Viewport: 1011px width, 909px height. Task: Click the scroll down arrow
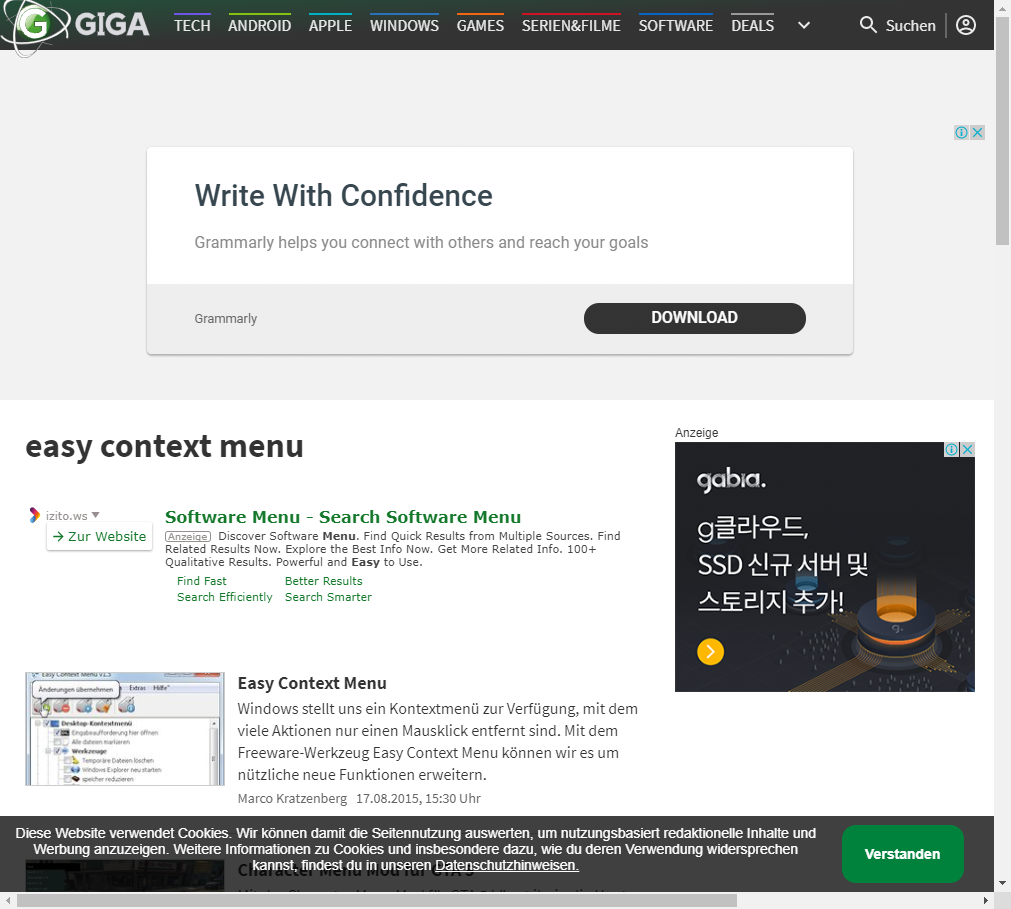click(x=1002, y=883)
